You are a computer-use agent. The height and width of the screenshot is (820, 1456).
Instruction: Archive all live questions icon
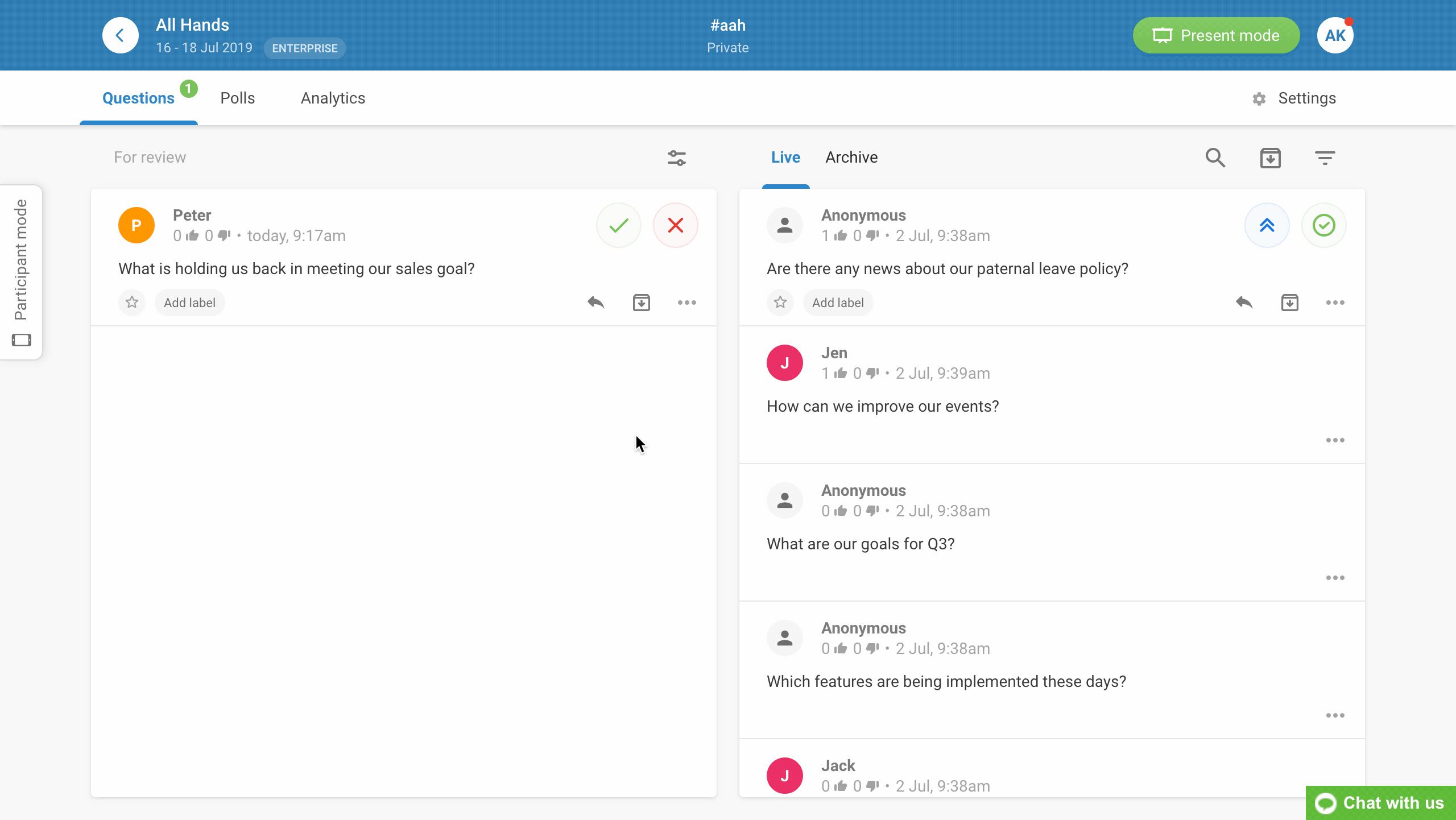(1270, 158)
